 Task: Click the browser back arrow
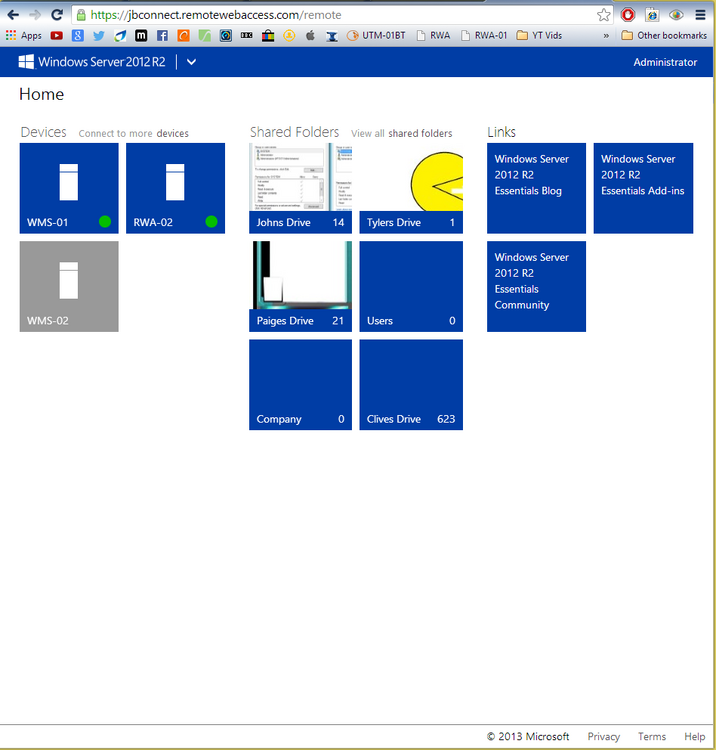coord(13,15)
